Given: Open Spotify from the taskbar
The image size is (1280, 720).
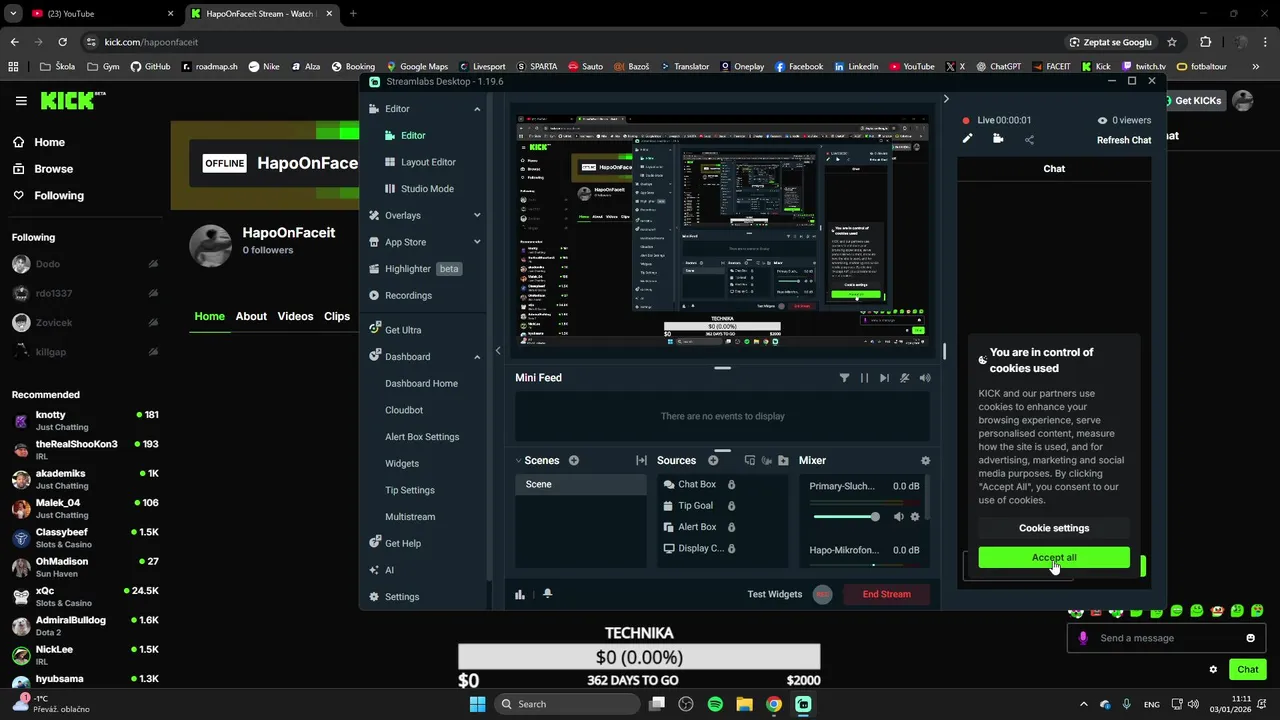Looking at the screenshot, I should click(x=715, y=704).
